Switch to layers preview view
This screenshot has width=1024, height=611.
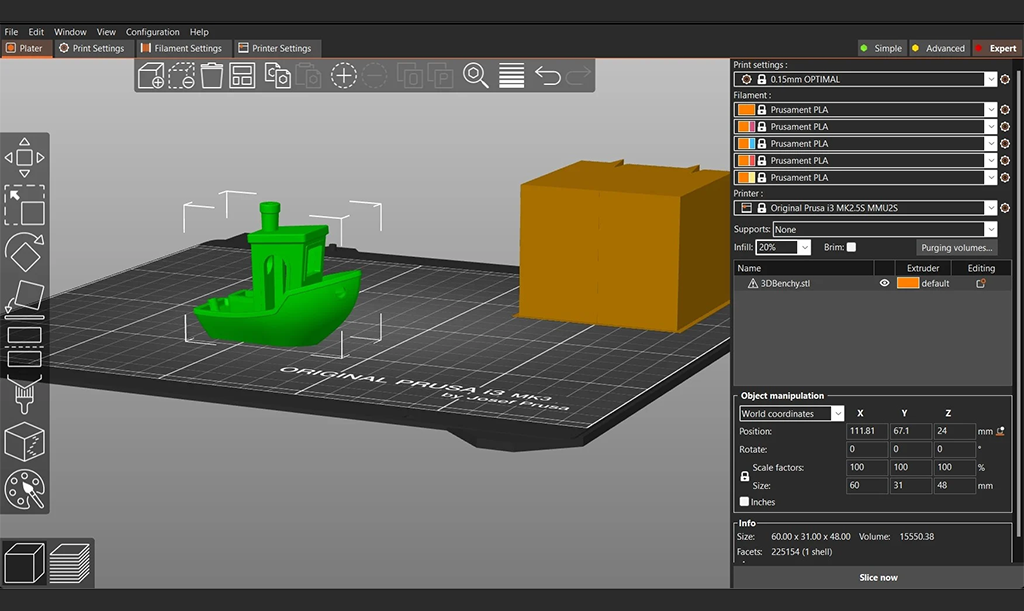click(x=69, y=562)
